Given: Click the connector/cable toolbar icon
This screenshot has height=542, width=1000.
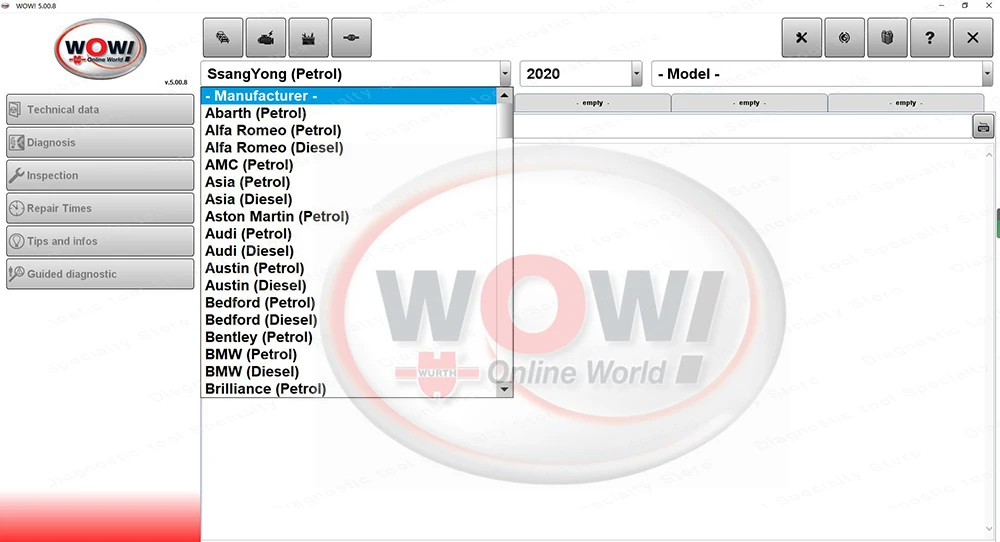Looking at the screenshot, I should coord(351,38).
